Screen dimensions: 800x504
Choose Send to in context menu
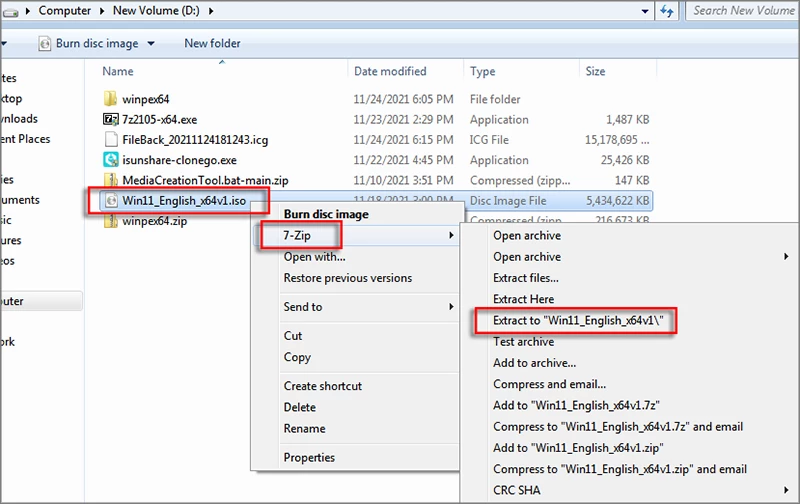pyautogui.click(x=303, y=307)
